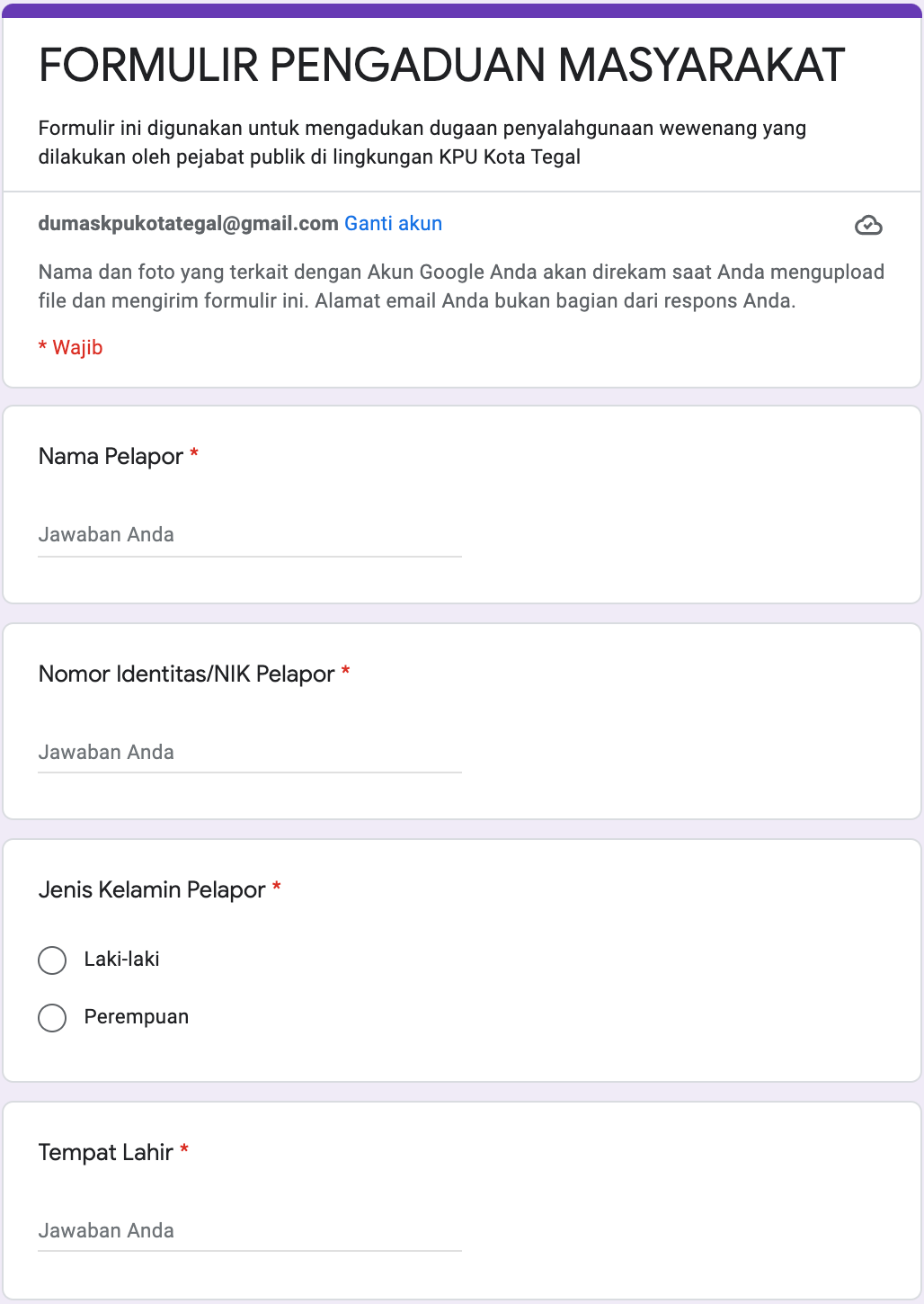Click the red asterisk beside Nama Pelapor

194,456
